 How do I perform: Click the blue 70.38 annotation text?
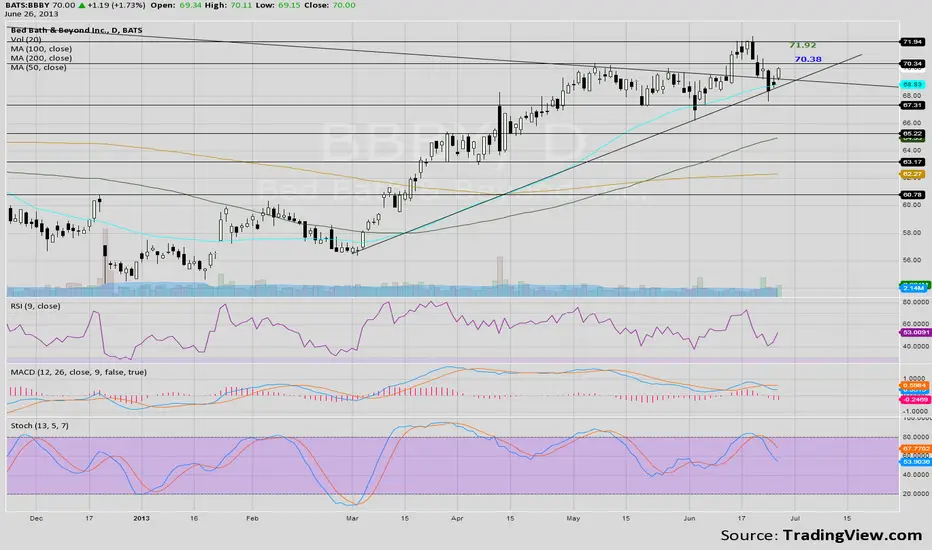click(x=808, y=59)
